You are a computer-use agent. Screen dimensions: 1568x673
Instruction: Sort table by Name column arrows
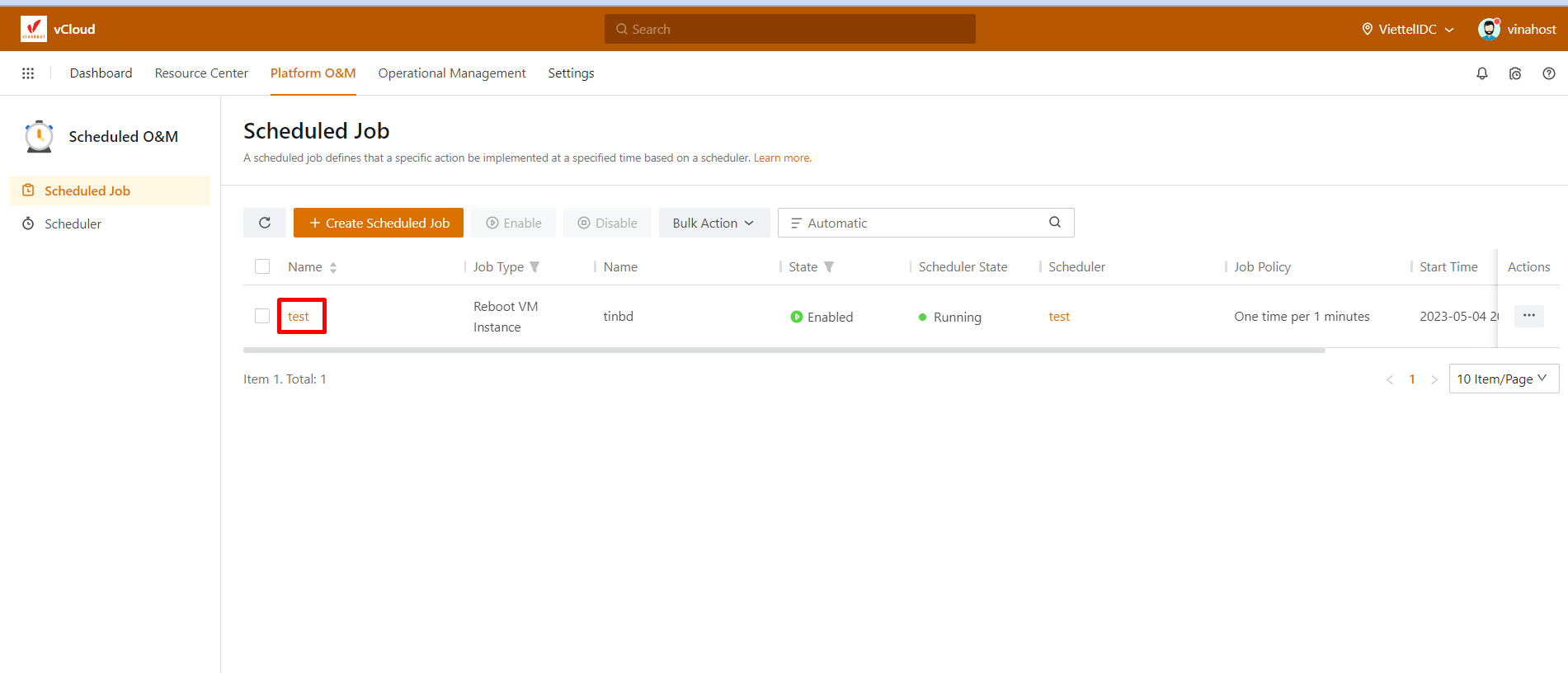pyautogui.click(x=333, y=267)
